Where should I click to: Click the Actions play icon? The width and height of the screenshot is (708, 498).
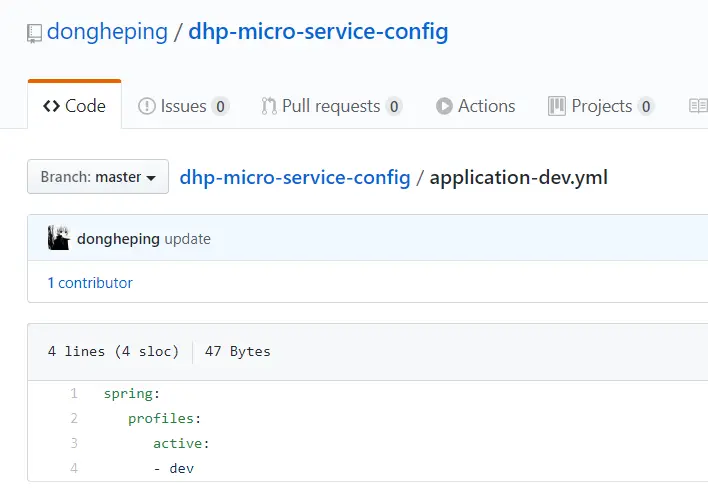[x=444, y=106]
